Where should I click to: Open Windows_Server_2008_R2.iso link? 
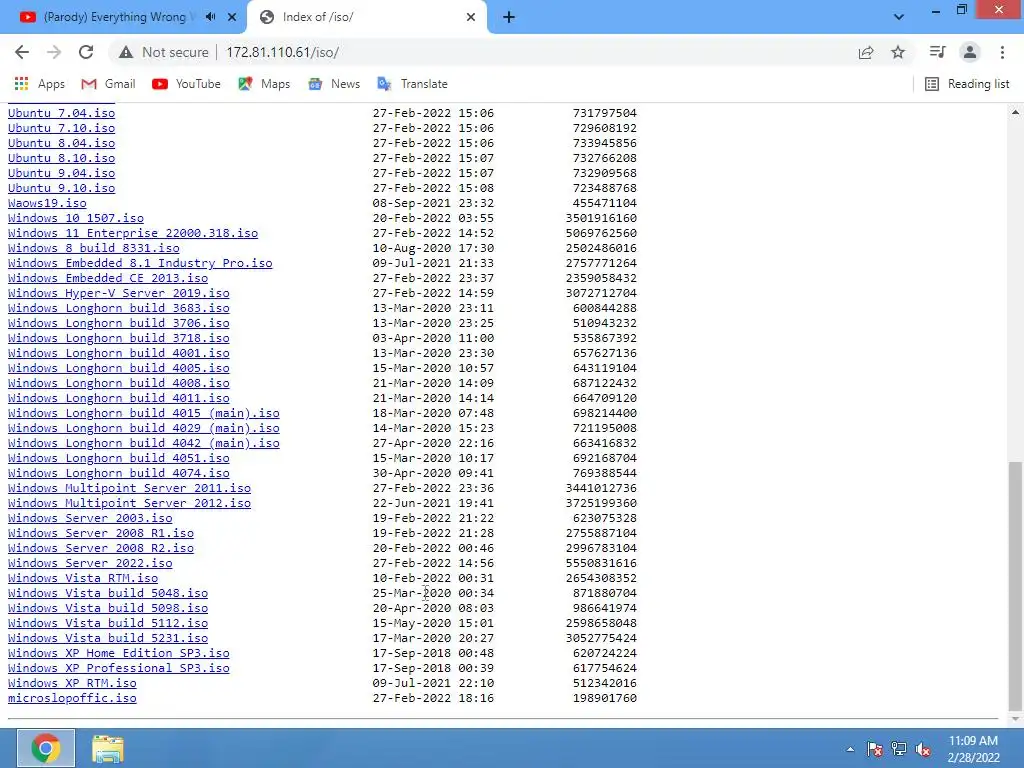[101, 549]
